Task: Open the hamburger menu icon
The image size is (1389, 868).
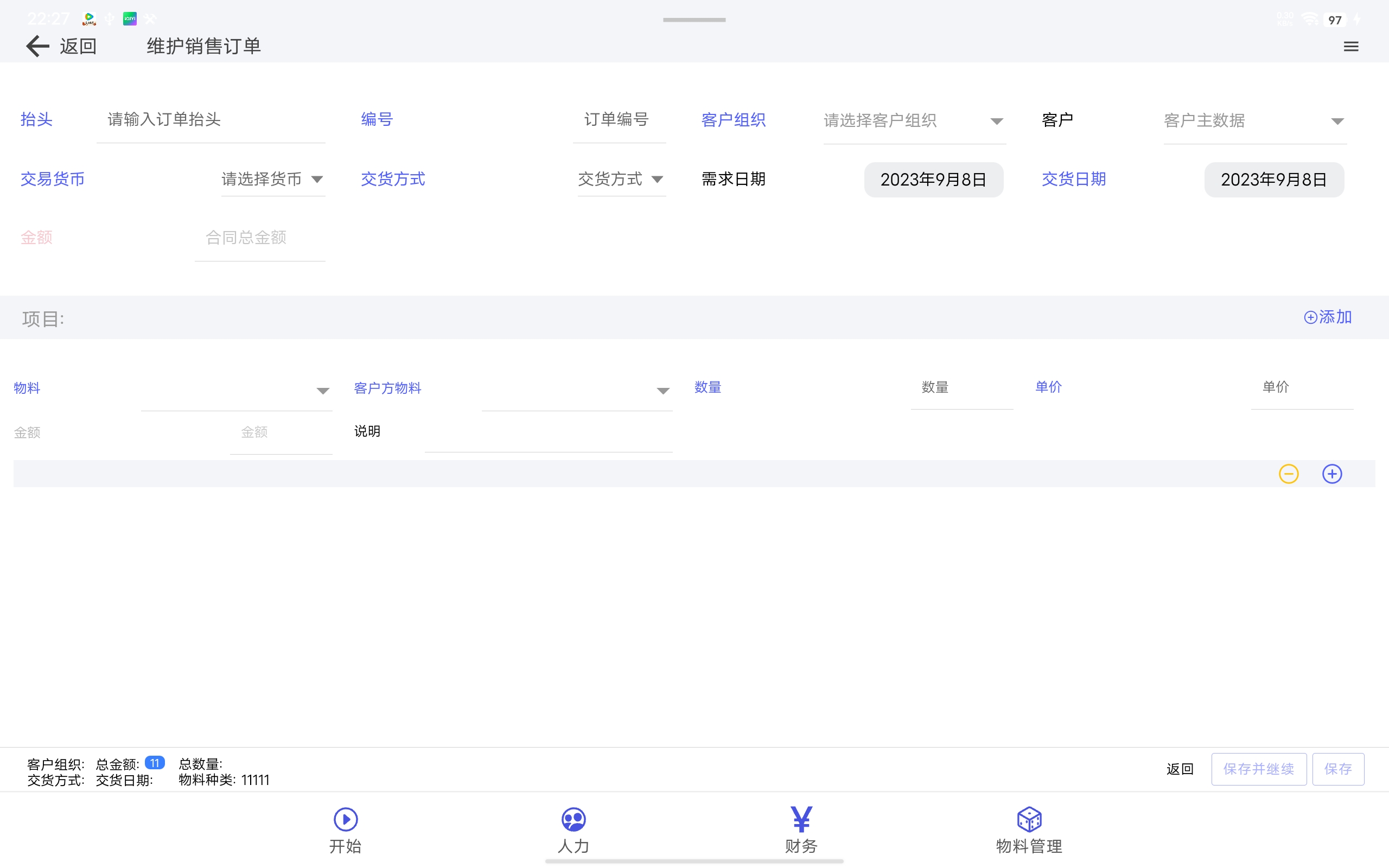Action: [1350, 47]
